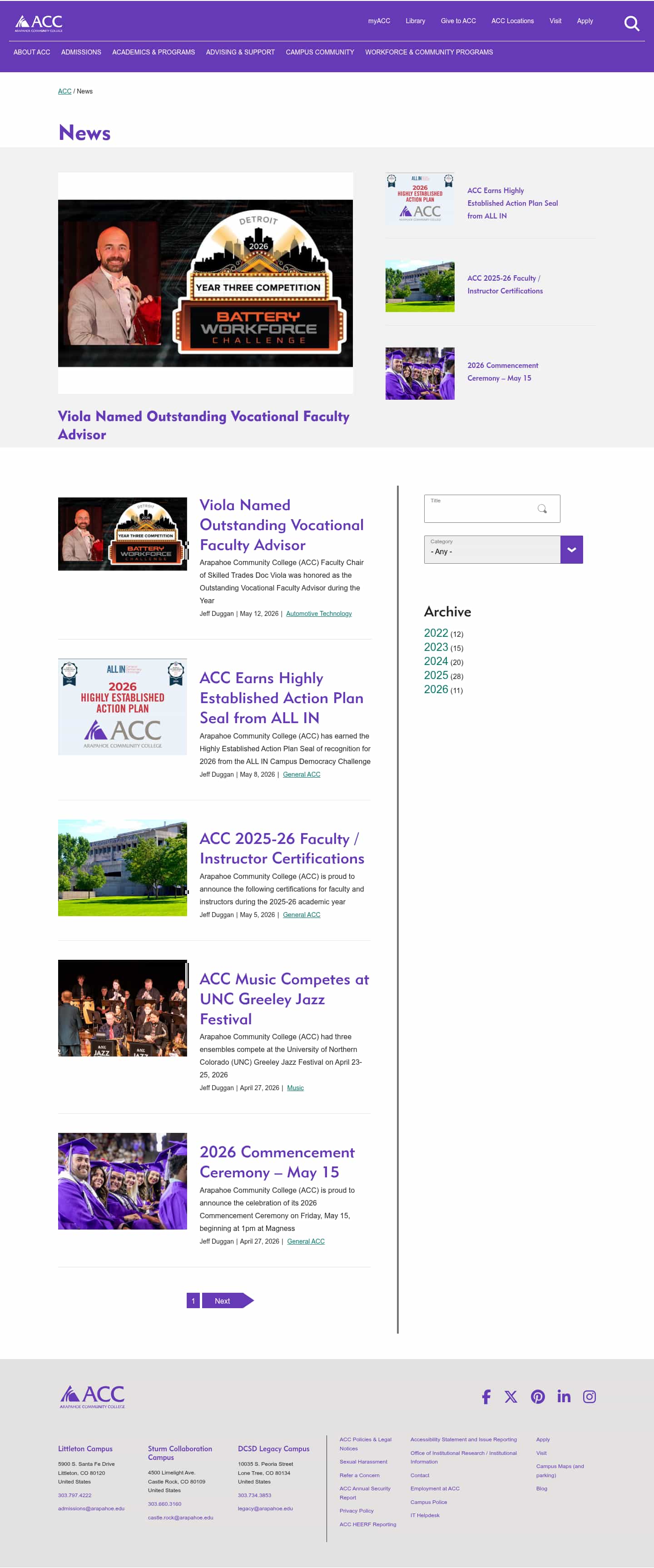The height and width of the screenshot is (1568, 654).
Task: Open ACC LinkedIn icon
Action: (563, 1396)
